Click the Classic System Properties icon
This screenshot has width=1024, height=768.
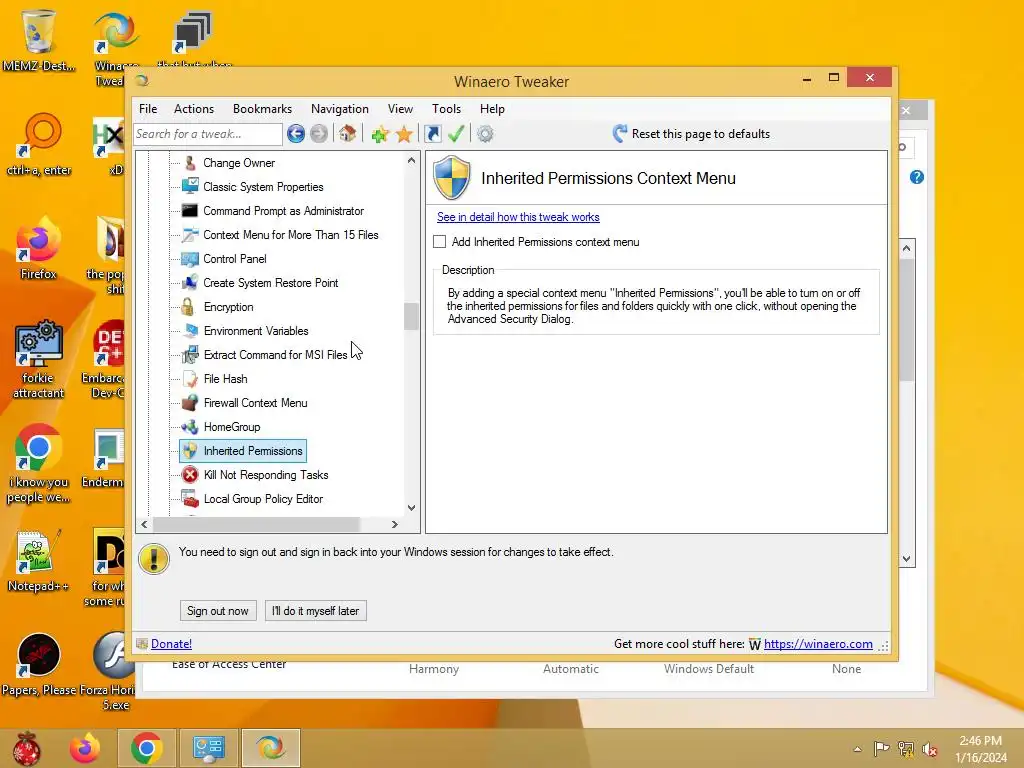(x=190, y=186)
